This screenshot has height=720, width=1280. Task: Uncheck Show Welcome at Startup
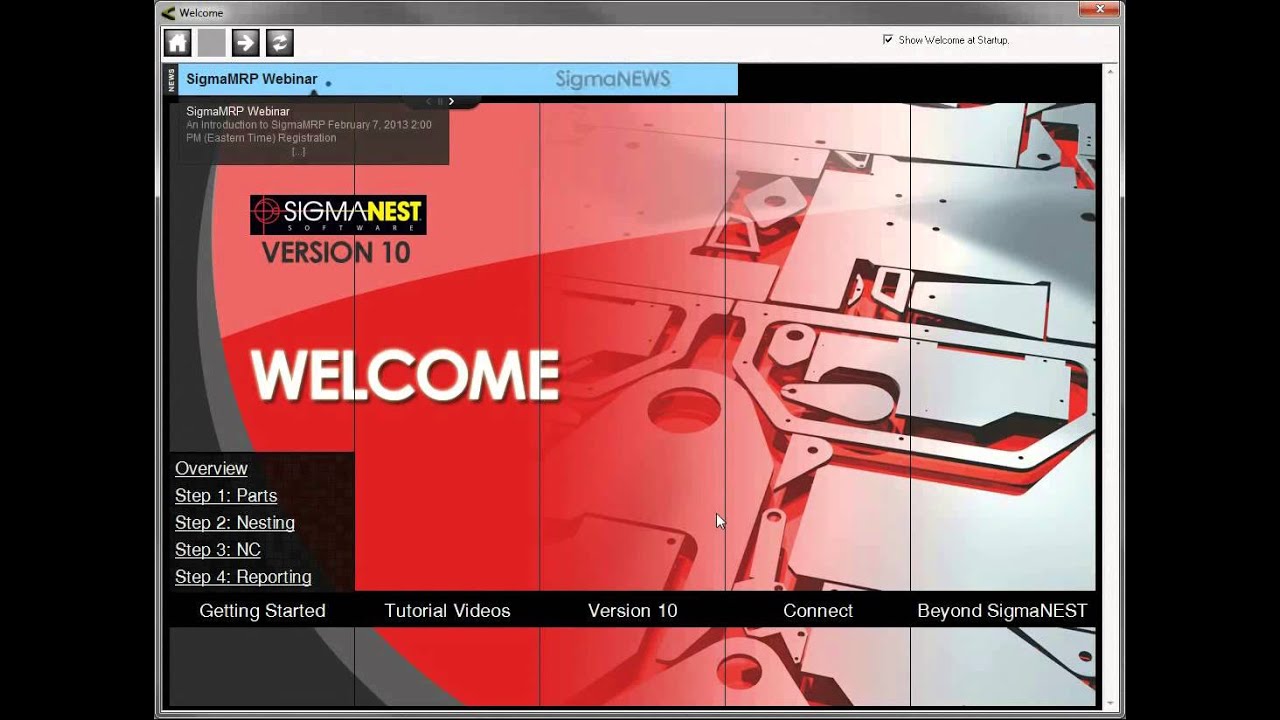pyautogui.click(x=888, y=40)
